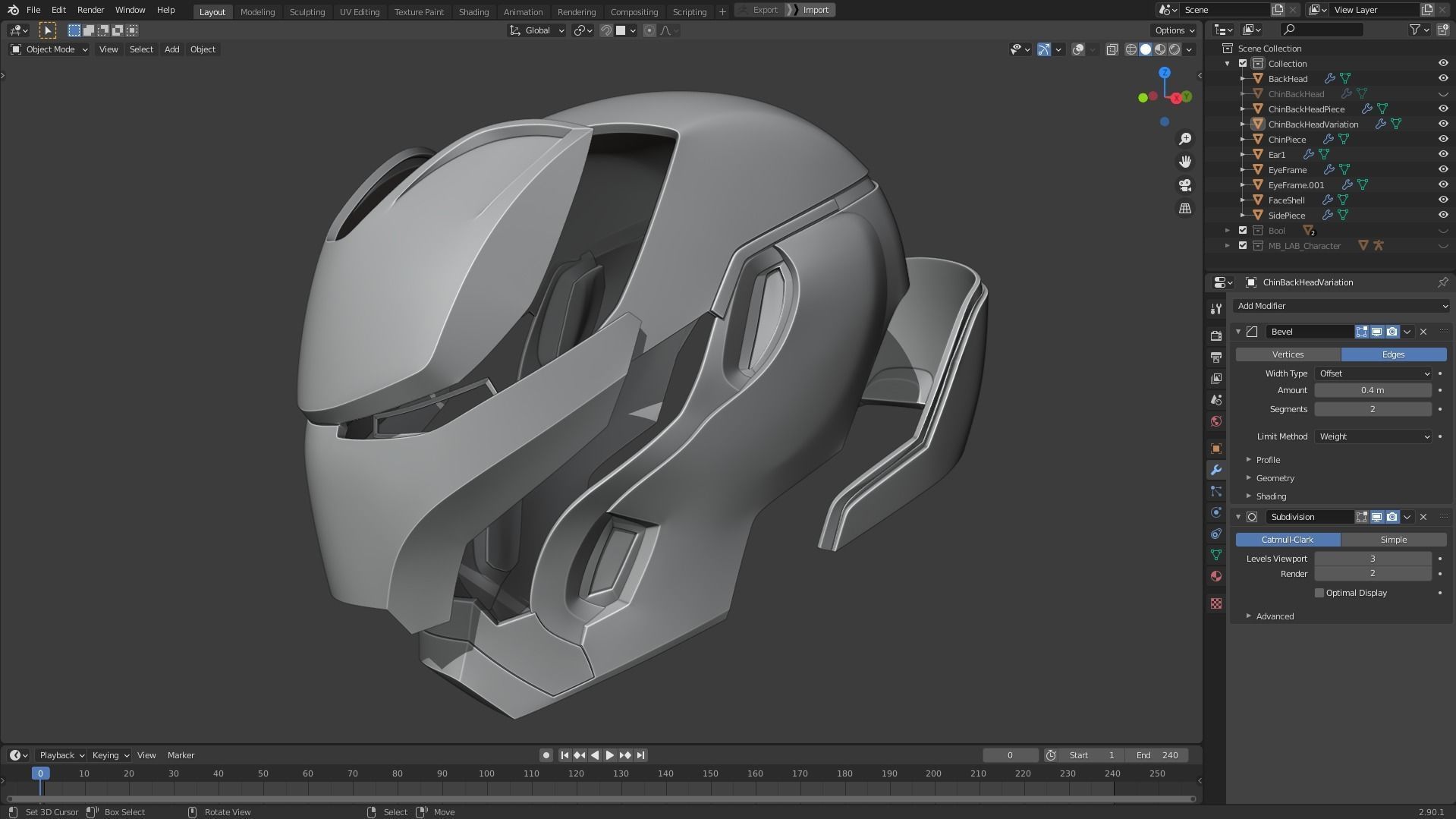This screenshot has height=819, width=1456.
Task: Switch to the Sculpting workspace tab
Action: point(307,11)
